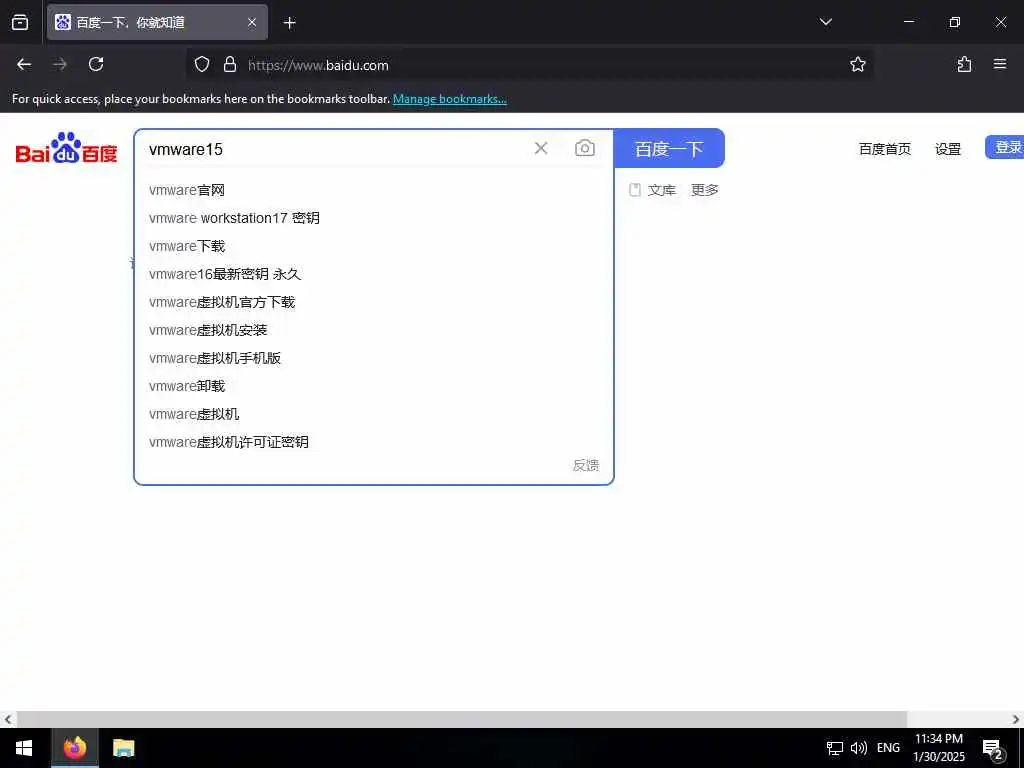Open Firefox application hamburger menu

tap(1000, 64)
